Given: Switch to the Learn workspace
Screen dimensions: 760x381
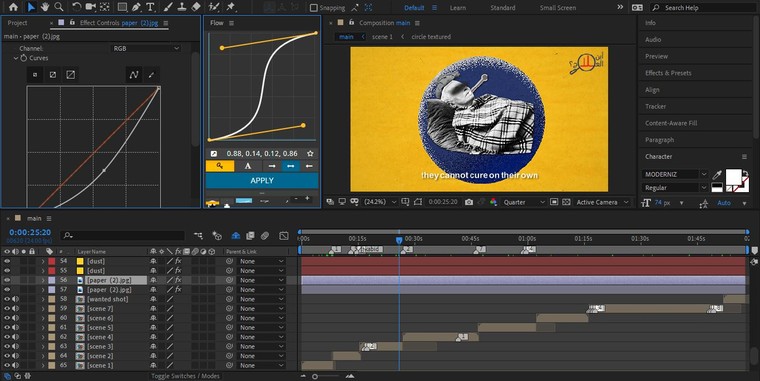Looking at the screenshot, I should (458, 8).
